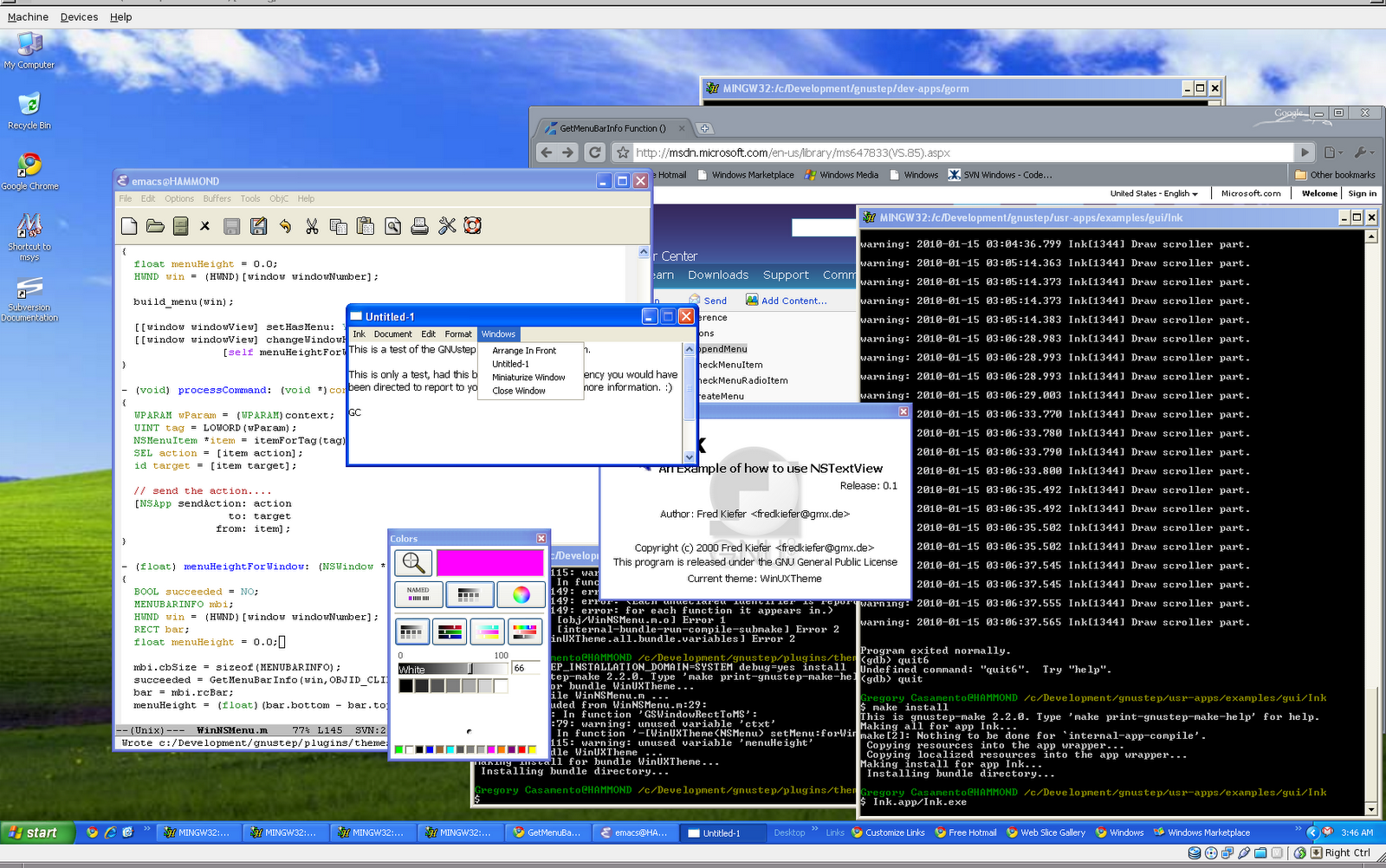Viewport: 1386px width, 868px height.
Task: Click the Support link on MSDN navigation
Action: tap(786, 275)
